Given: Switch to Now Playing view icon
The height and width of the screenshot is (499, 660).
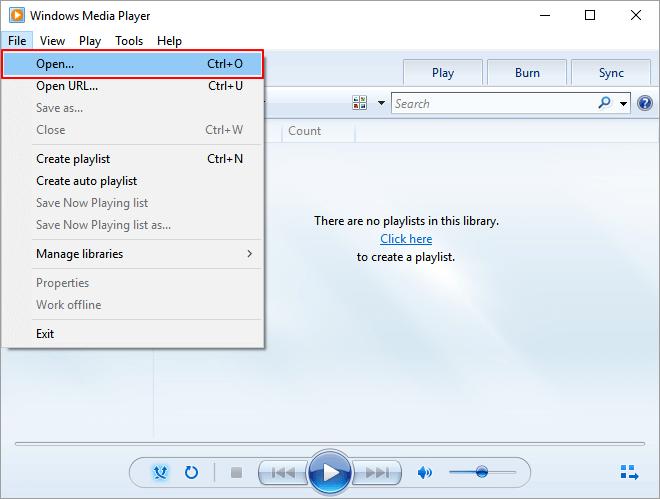Looking at the screenshot, I should coord(629,472).
